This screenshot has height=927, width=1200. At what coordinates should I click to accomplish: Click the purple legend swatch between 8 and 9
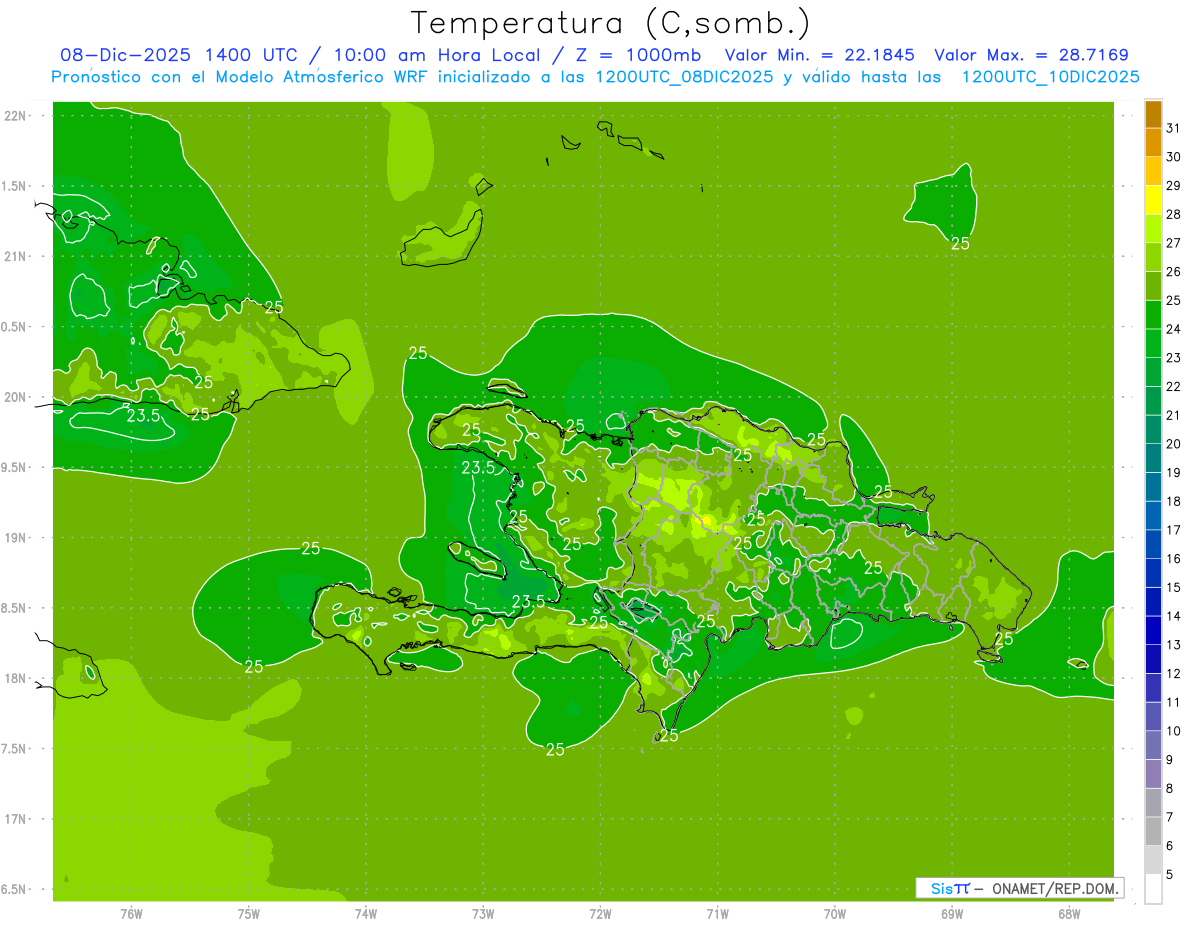point(1153,774)
